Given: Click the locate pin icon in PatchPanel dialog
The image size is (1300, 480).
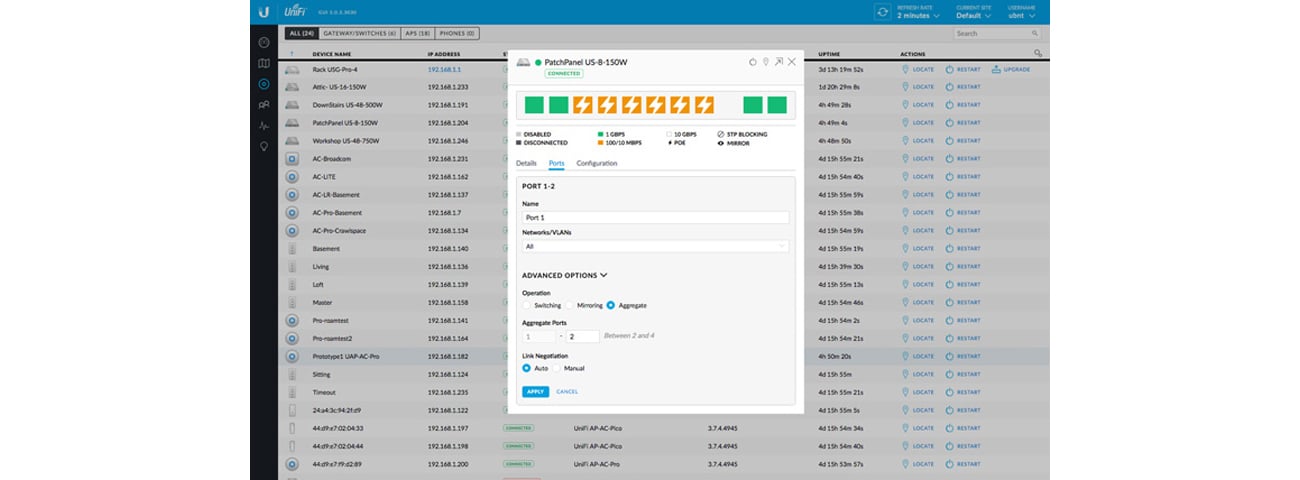Looking at the screenshot, I should point(765,62).
